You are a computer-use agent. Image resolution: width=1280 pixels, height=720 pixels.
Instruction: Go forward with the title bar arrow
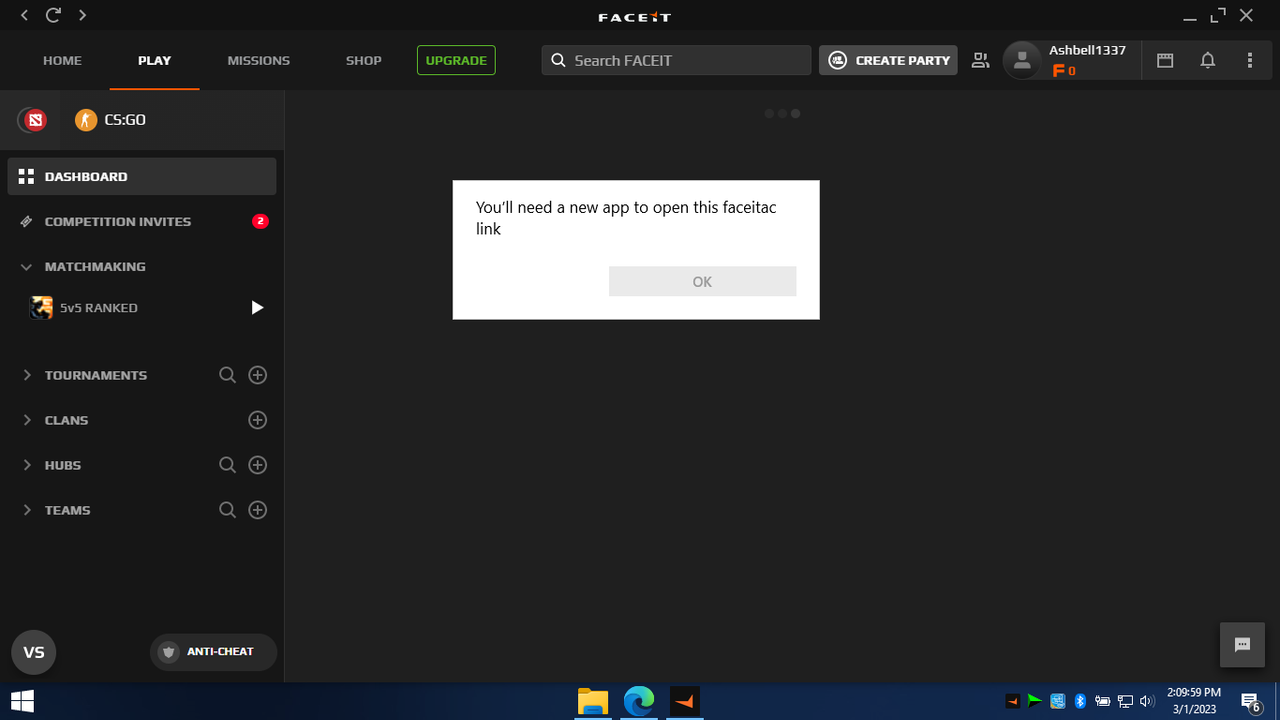click(x=82, y=15)
